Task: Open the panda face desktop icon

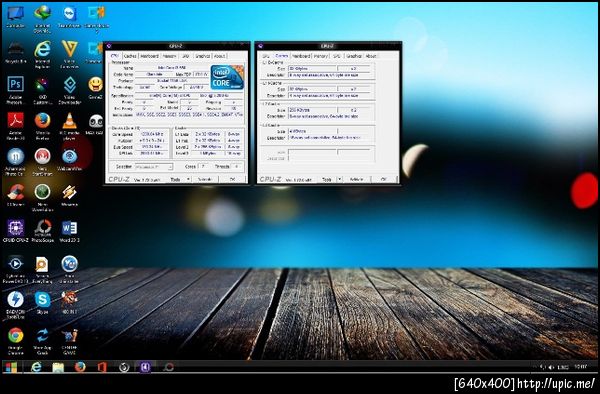Action: point(95,124)
